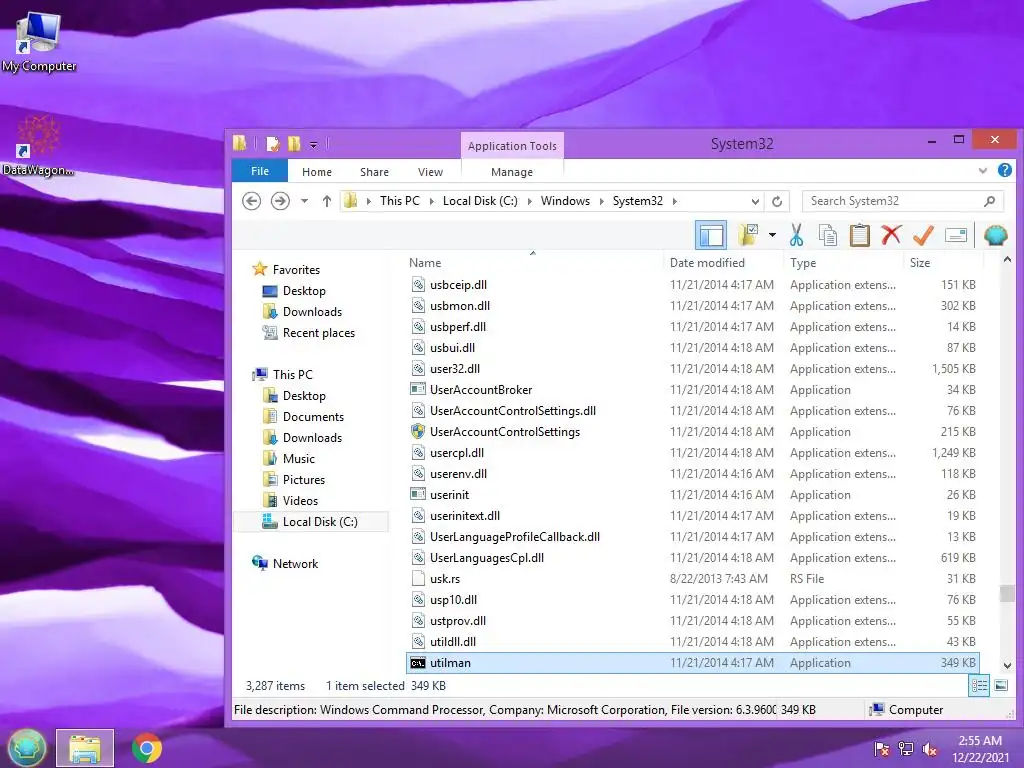Viewport: 1024px width, 768px height.
Task: Click the Paste clipboard icon
Action: [859, 235]
